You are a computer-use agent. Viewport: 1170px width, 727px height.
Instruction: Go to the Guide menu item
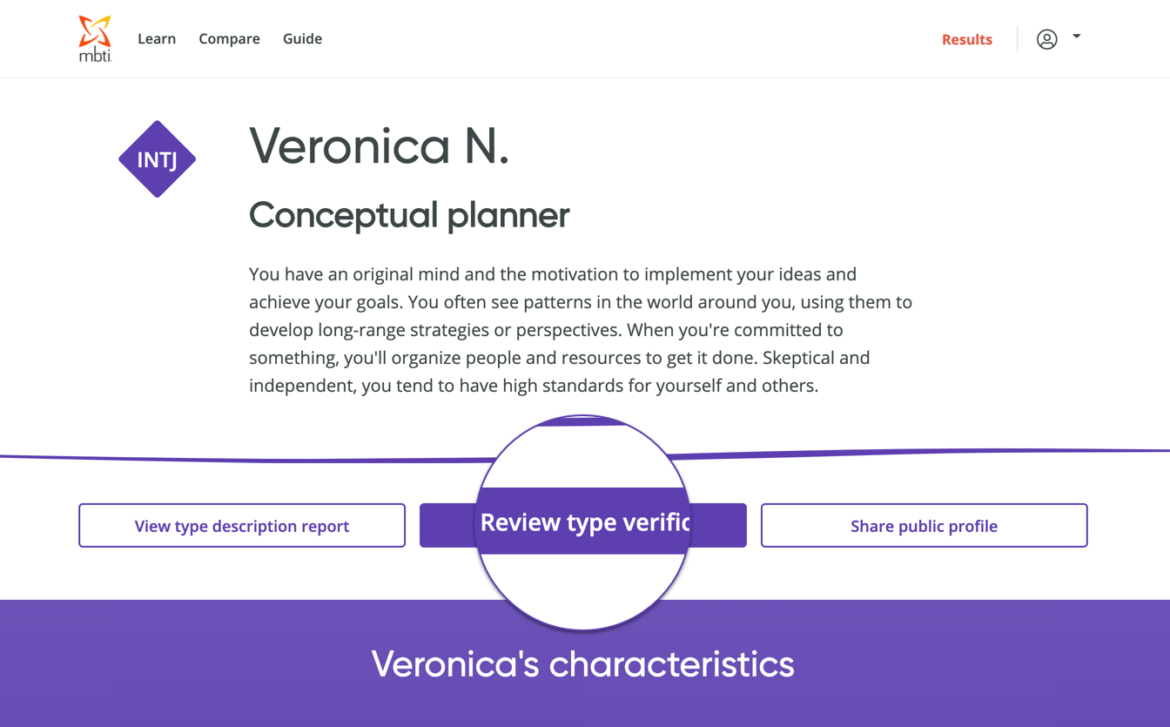click(302, 39)
